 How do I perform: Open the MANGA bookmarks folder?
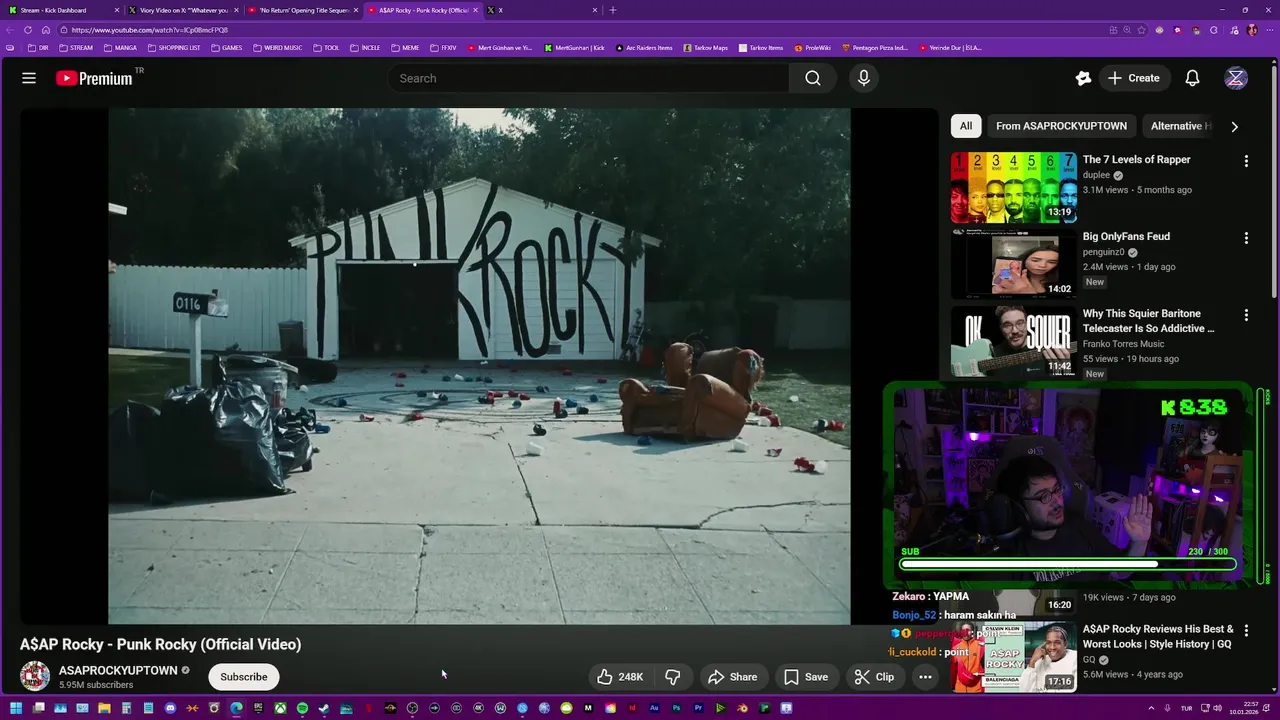tap(120, 47)
